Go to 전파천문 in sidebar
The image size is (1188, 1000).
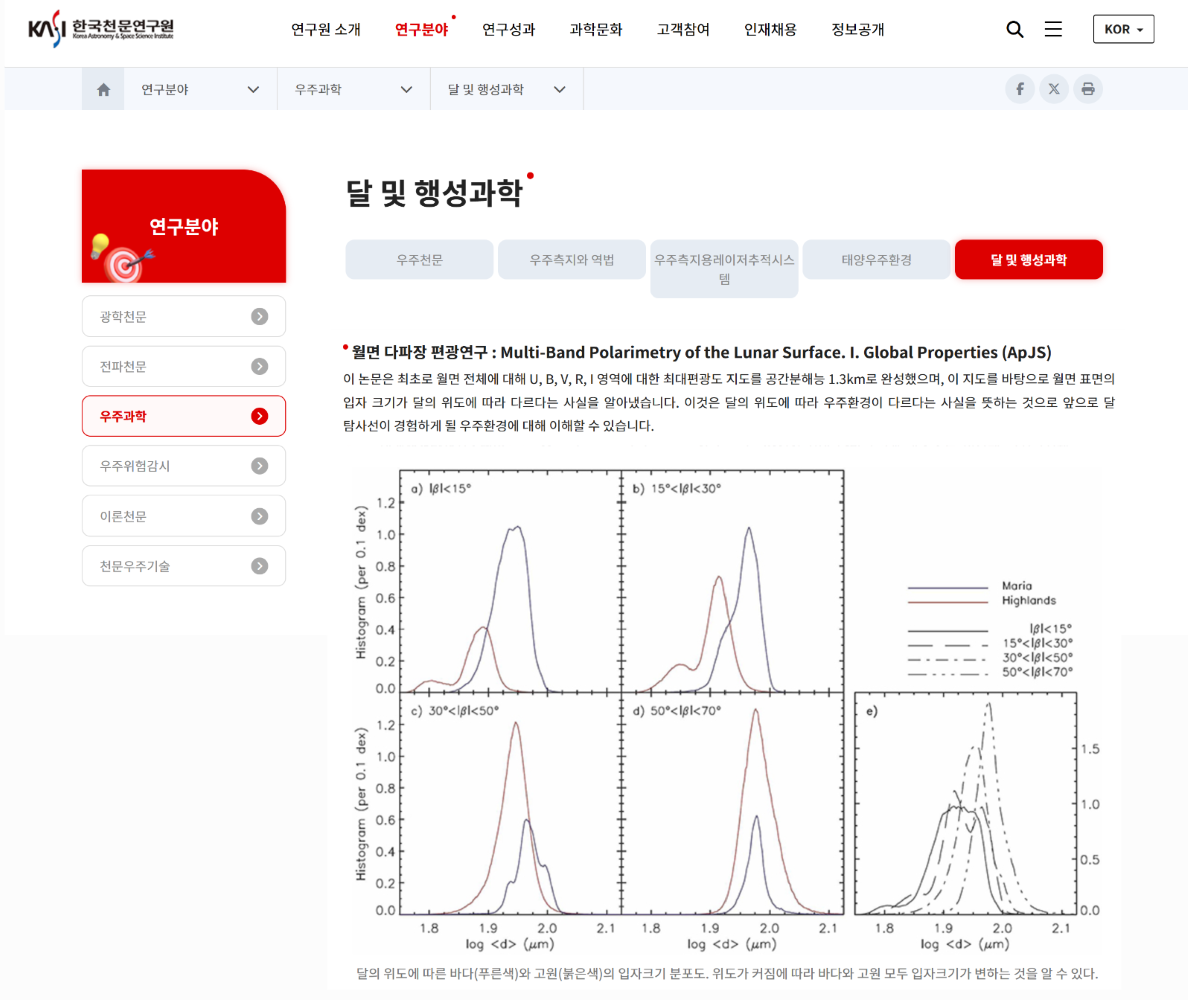coord(184,367)
